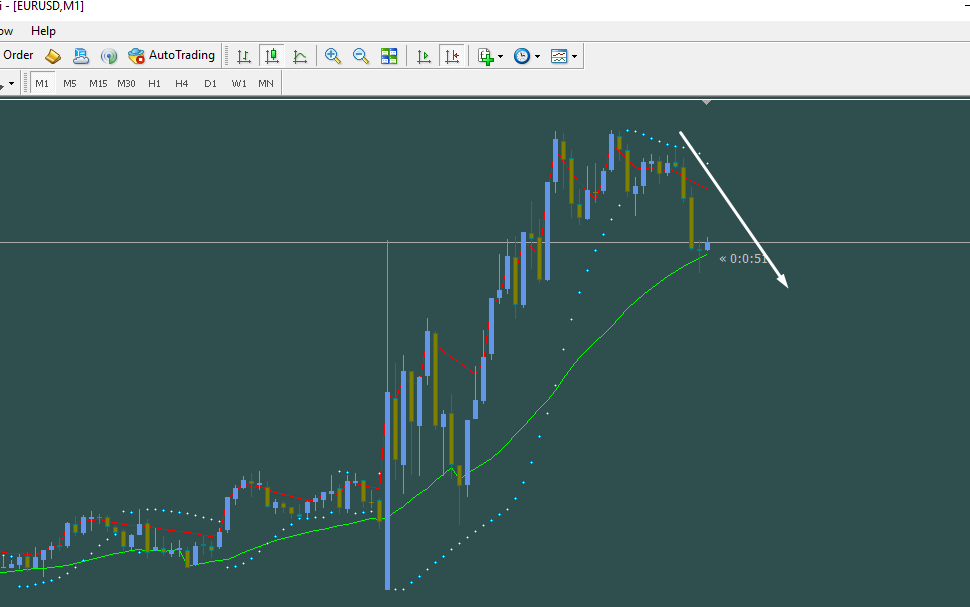Expand the dropdown arrow left of M1
The width and height of the screenshot is (970, 607).
pyautogui.click(x=11, y=84)
